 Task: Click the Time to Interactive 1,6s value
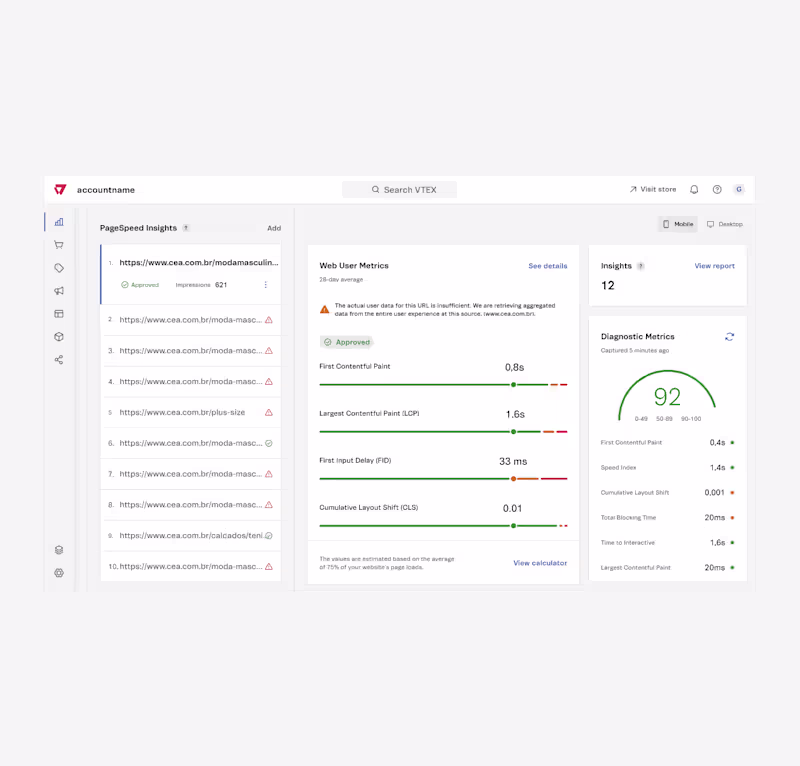click(717, 542)
